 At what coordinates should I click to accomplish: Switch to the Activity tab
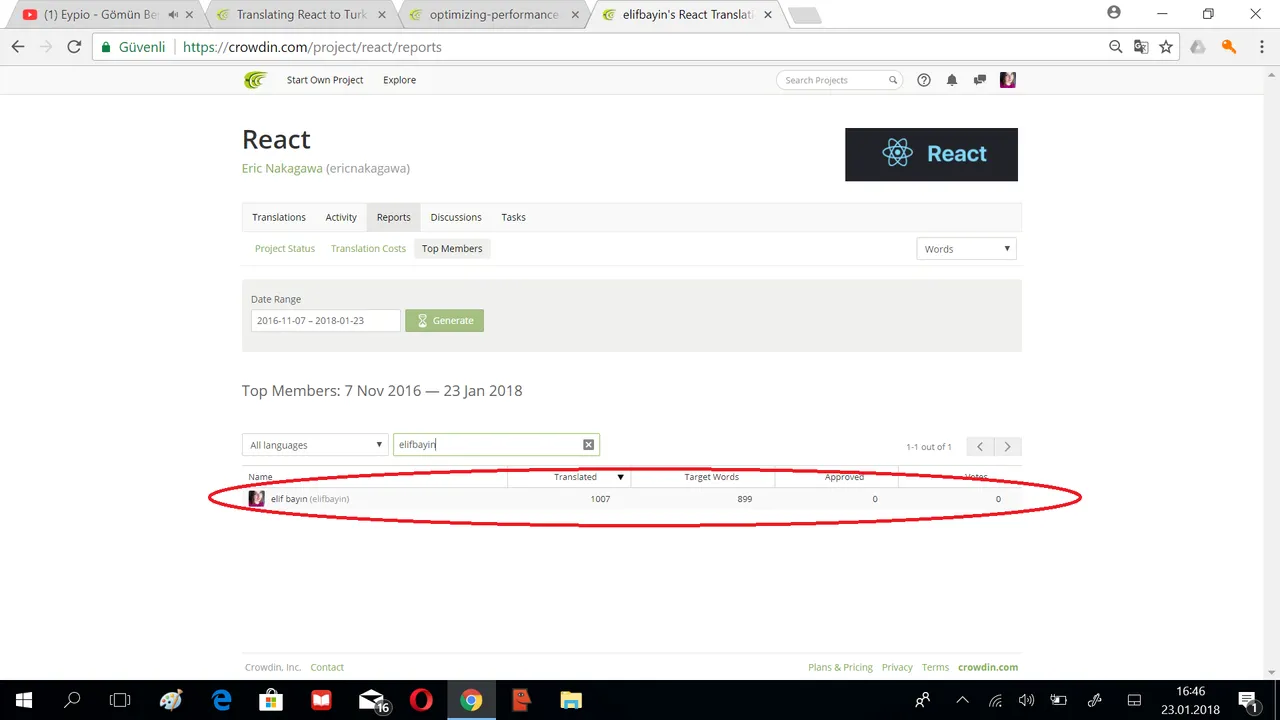coord(341,217)
